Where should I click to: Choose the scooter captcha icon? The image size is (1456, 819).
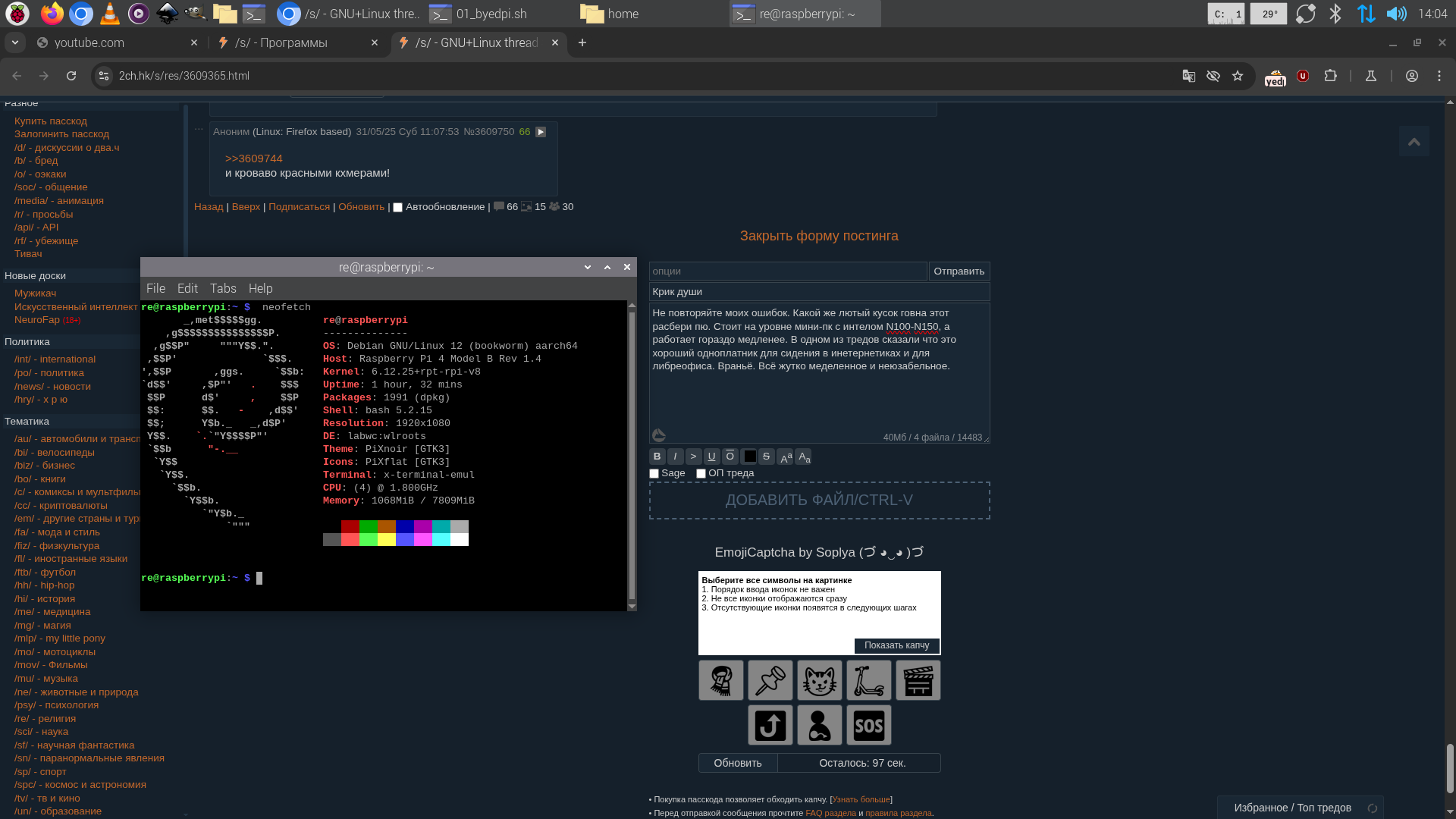(x=868, y=680)
